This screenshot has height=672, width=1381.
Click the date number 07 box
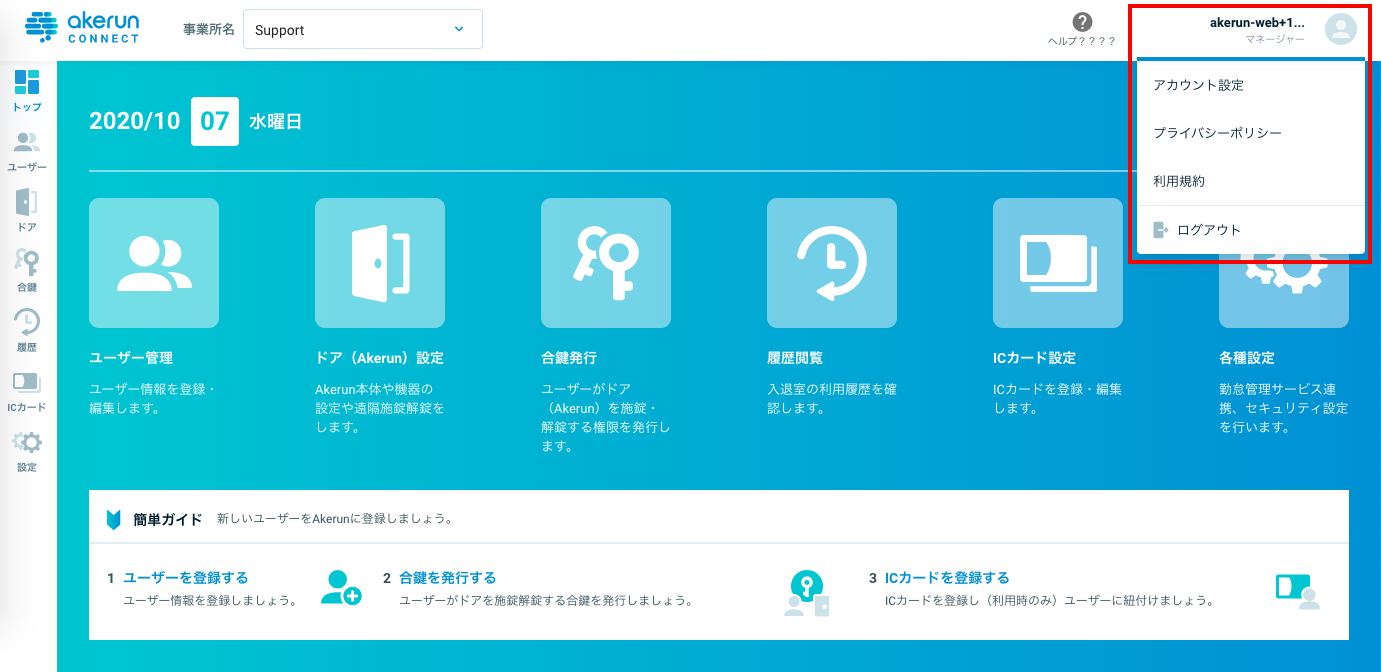coord(215,122)
